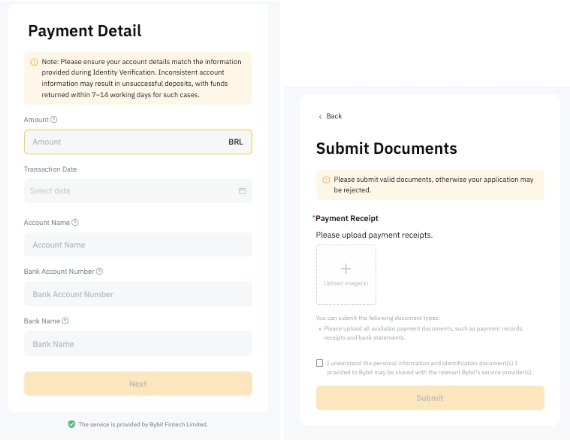
Task: Go back via the Back link
Action: 330,116
